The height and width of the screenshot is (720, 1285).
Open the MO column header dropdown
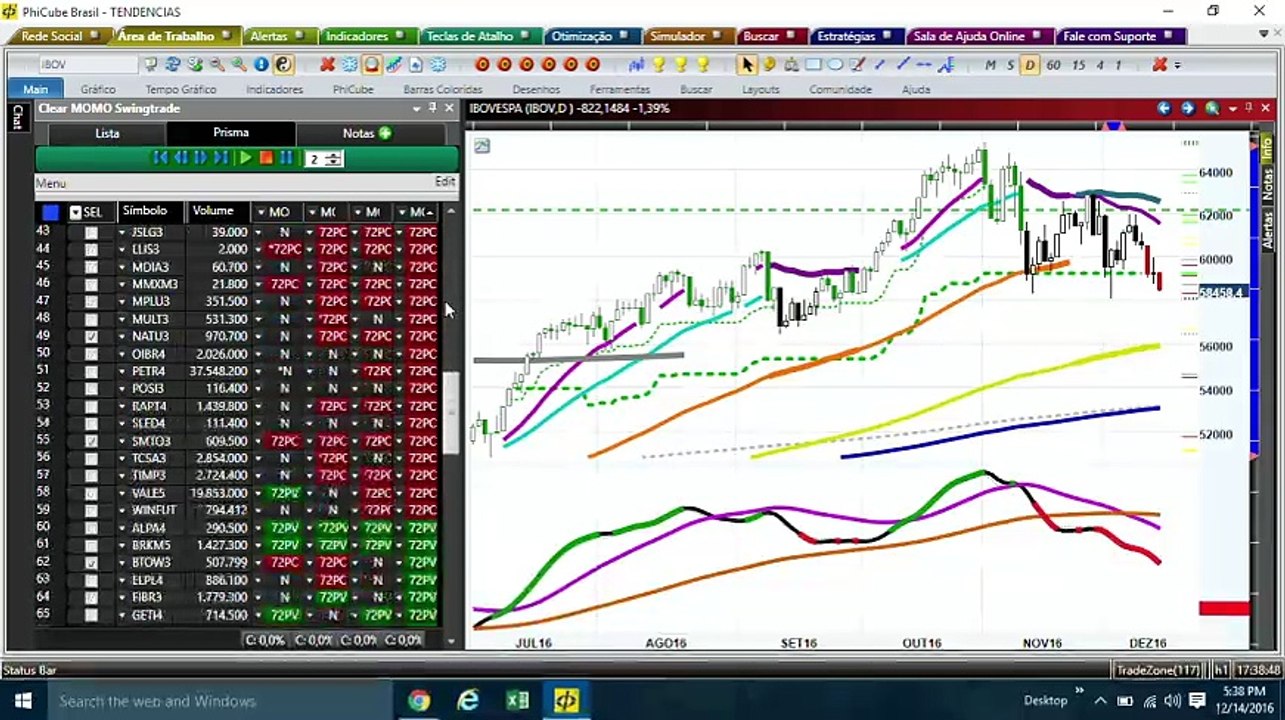pos(261,212)
